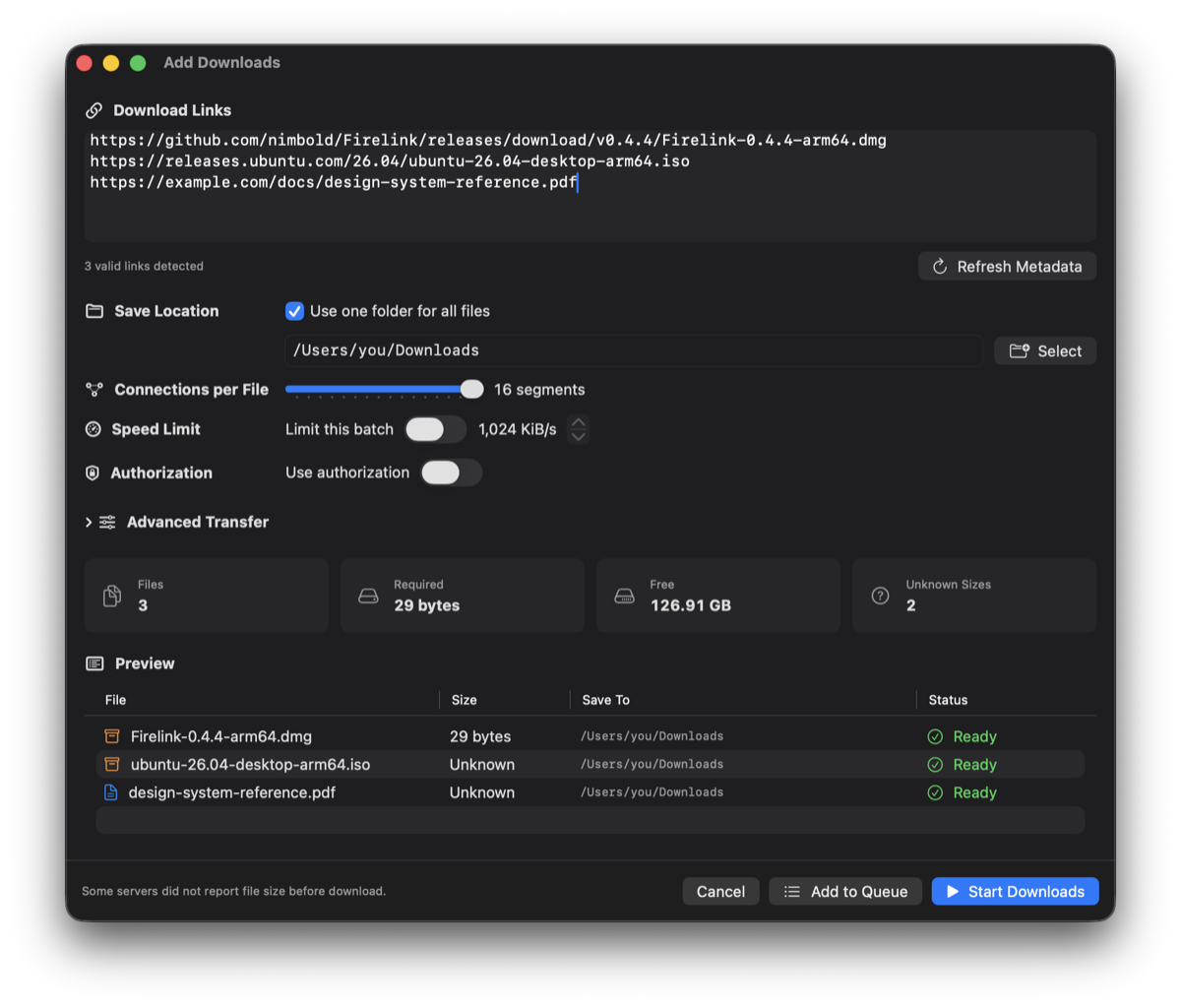
Task: Click the Size column header
Action: tap(465, 700)
